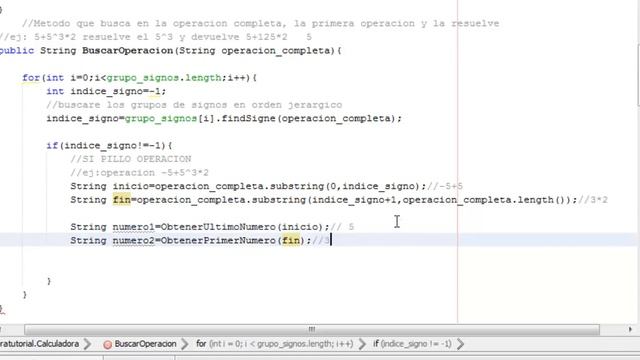Click the findSigne method call
This screenshot has height=360, width=640.
point(249,118)
